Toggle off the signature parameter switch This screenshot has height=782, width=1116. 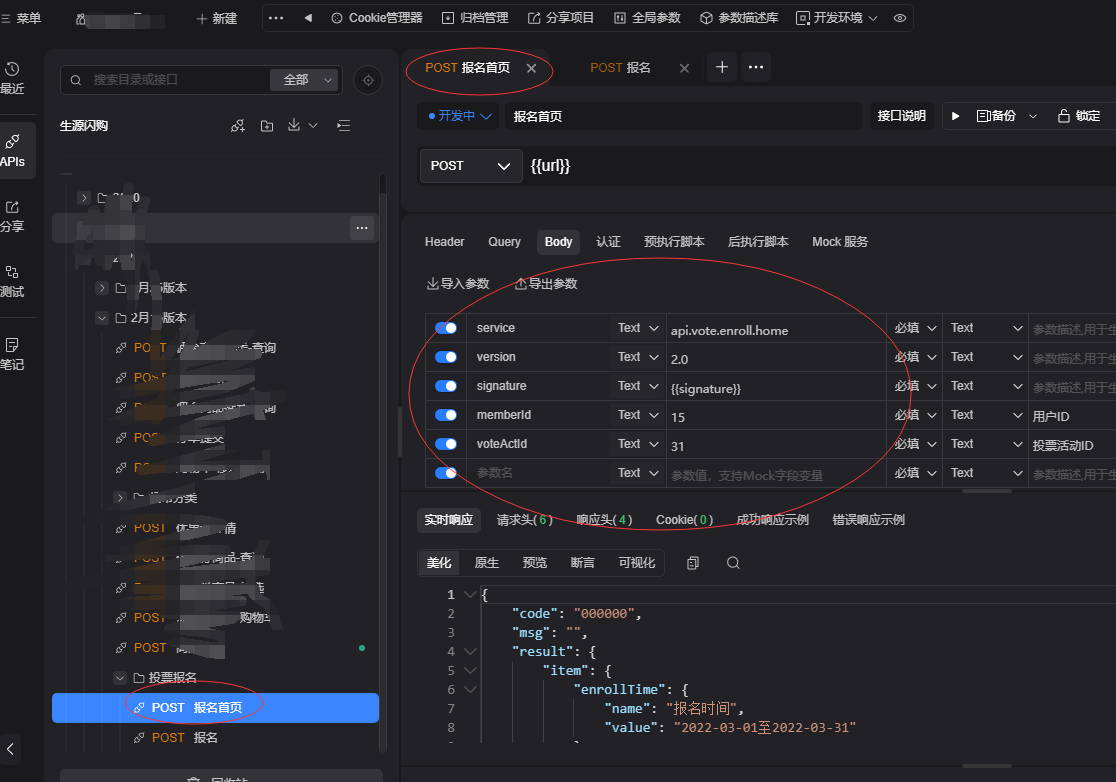coord(446,386)
